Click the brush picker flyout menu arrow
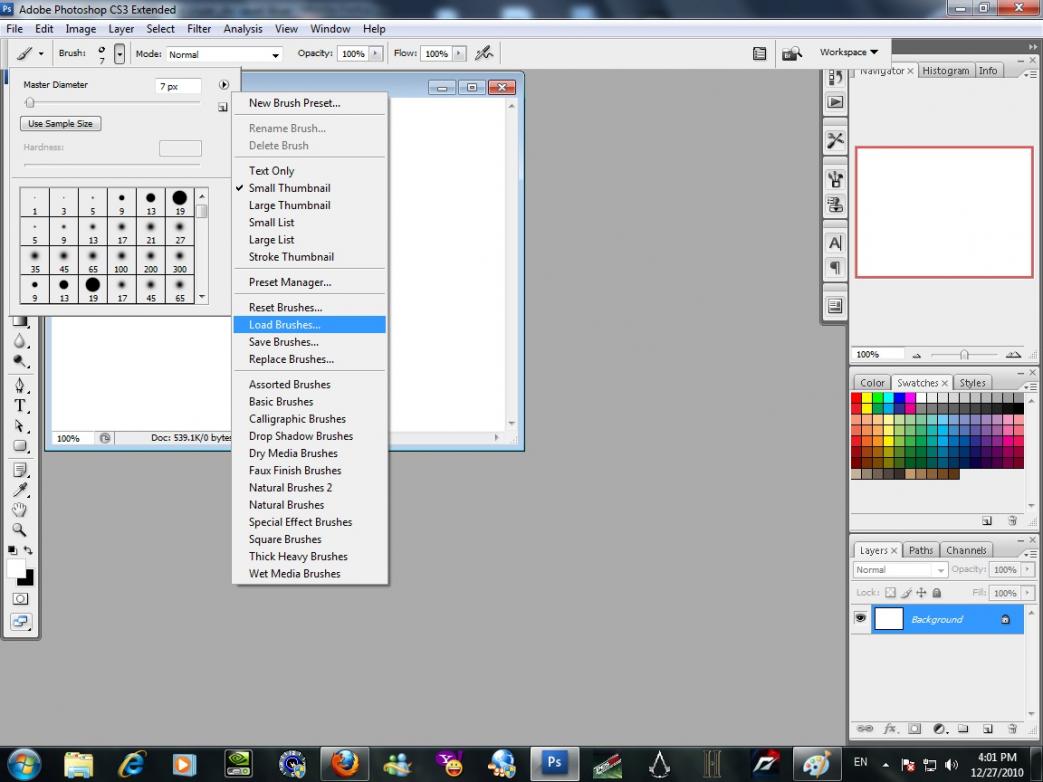Screen dimensions: 1043x782 point(224,84)
